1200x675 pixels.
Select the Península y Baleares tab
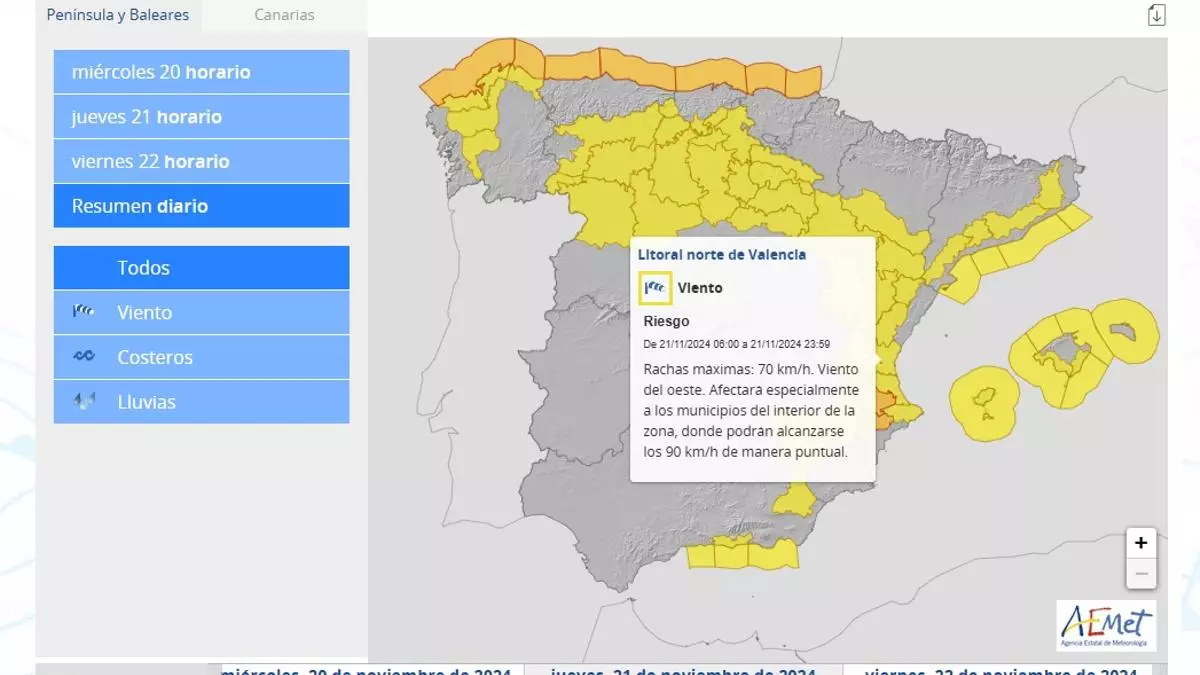tap(118, 15)
